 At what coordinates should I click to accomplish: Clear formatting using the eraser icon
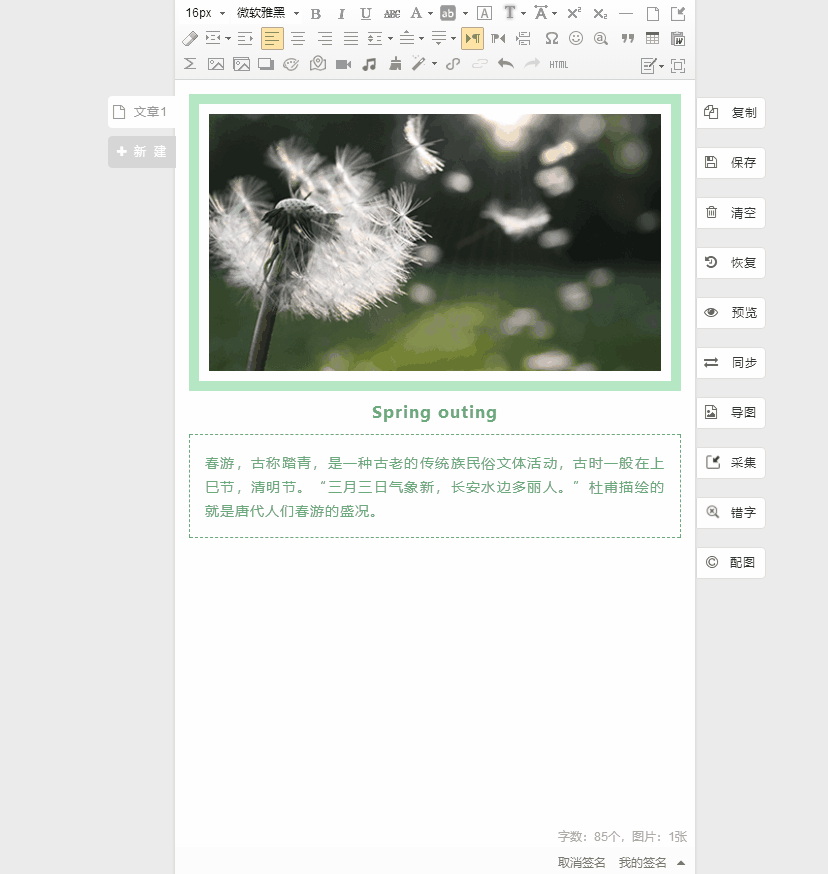(190, 38)
